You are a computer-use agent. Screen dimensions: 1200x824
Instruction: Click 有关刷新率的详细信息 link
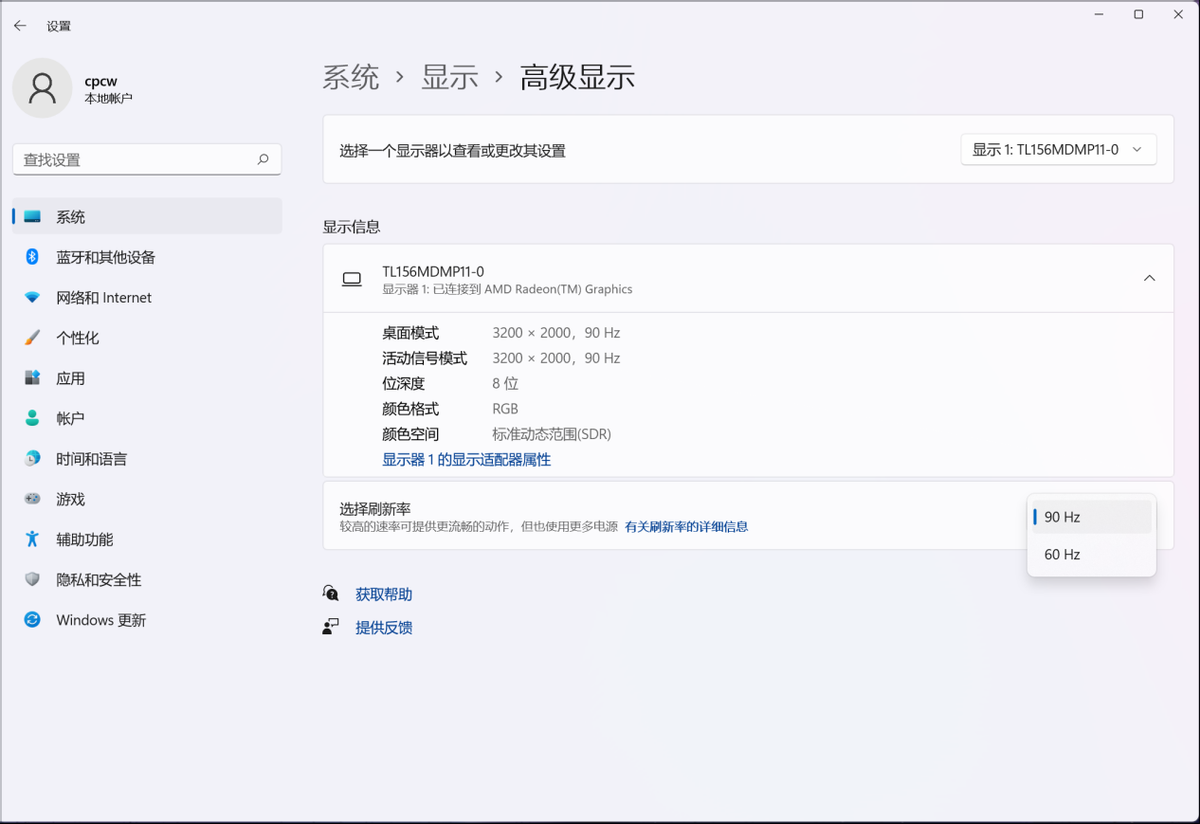coord(686,526)
